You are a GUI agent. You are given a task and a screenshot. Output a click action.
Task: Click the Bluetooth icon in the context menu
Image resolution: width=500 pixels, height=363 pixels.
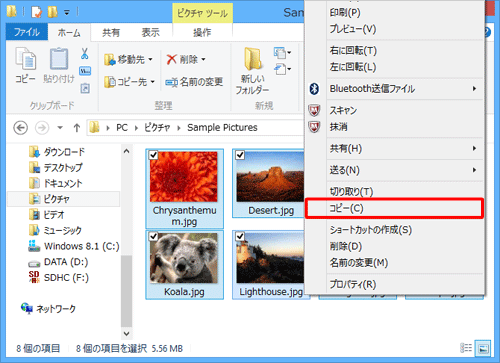coord(314,89)
